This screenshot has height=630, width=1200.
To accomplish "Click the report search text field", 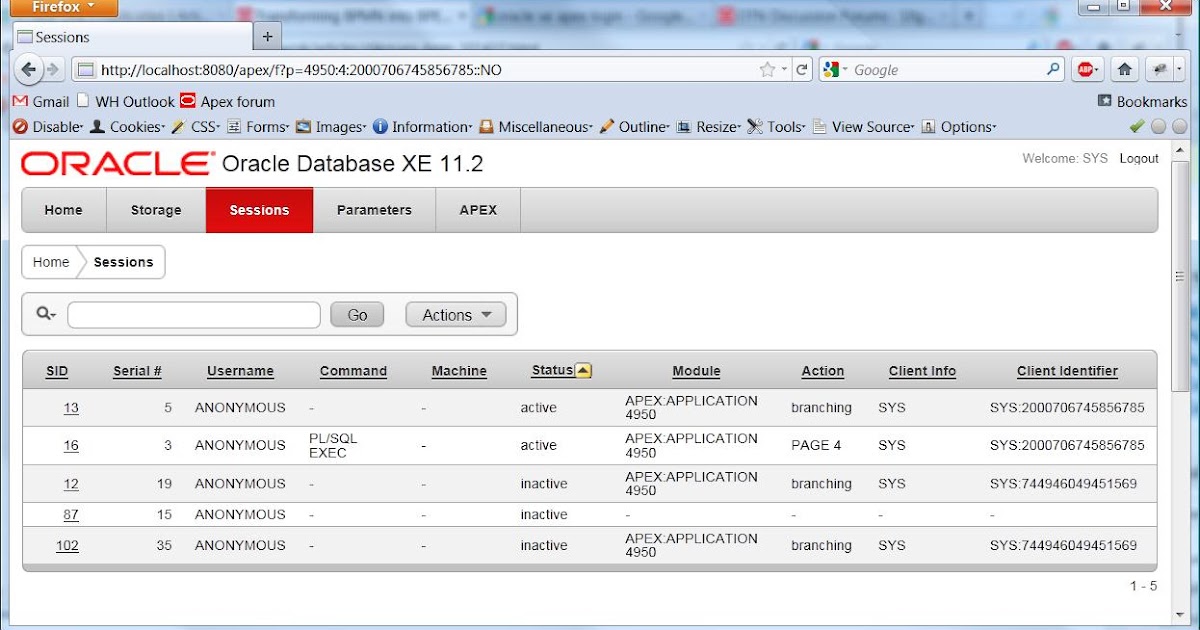I will 194,315.
